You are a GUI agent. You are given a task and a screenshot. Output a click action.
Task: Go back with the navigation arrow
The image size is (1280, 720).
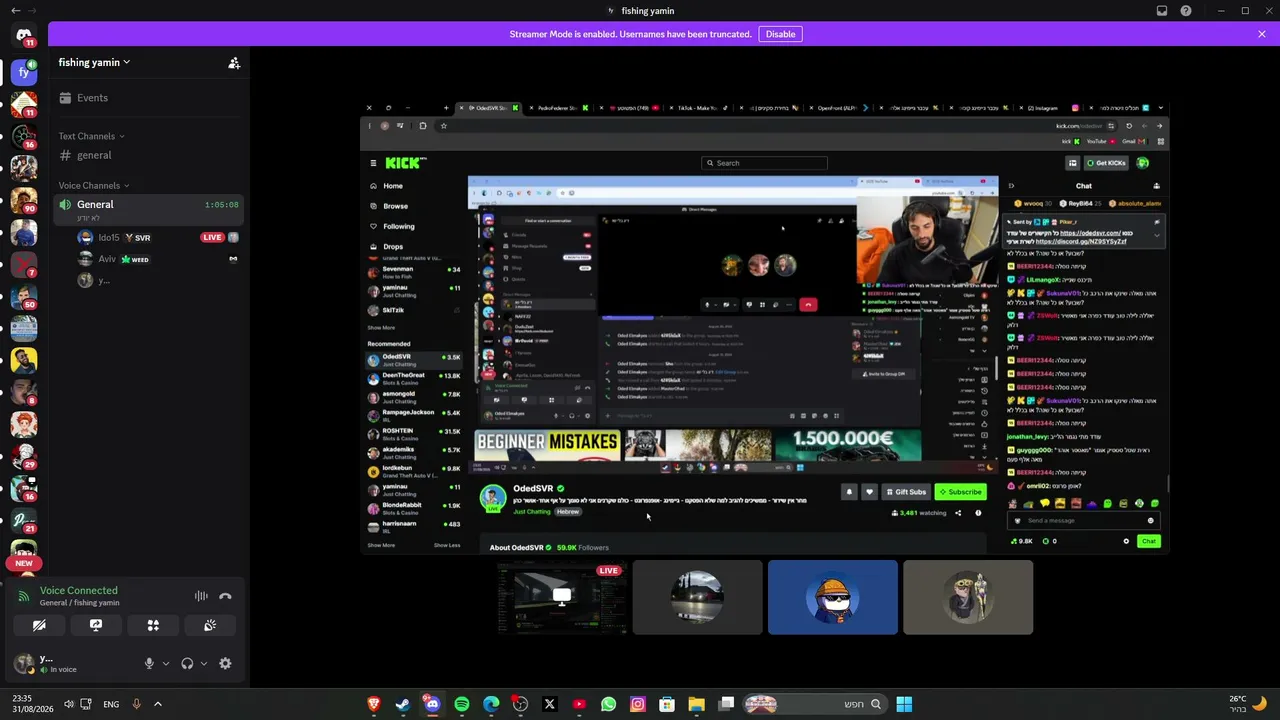click(15, 11)
